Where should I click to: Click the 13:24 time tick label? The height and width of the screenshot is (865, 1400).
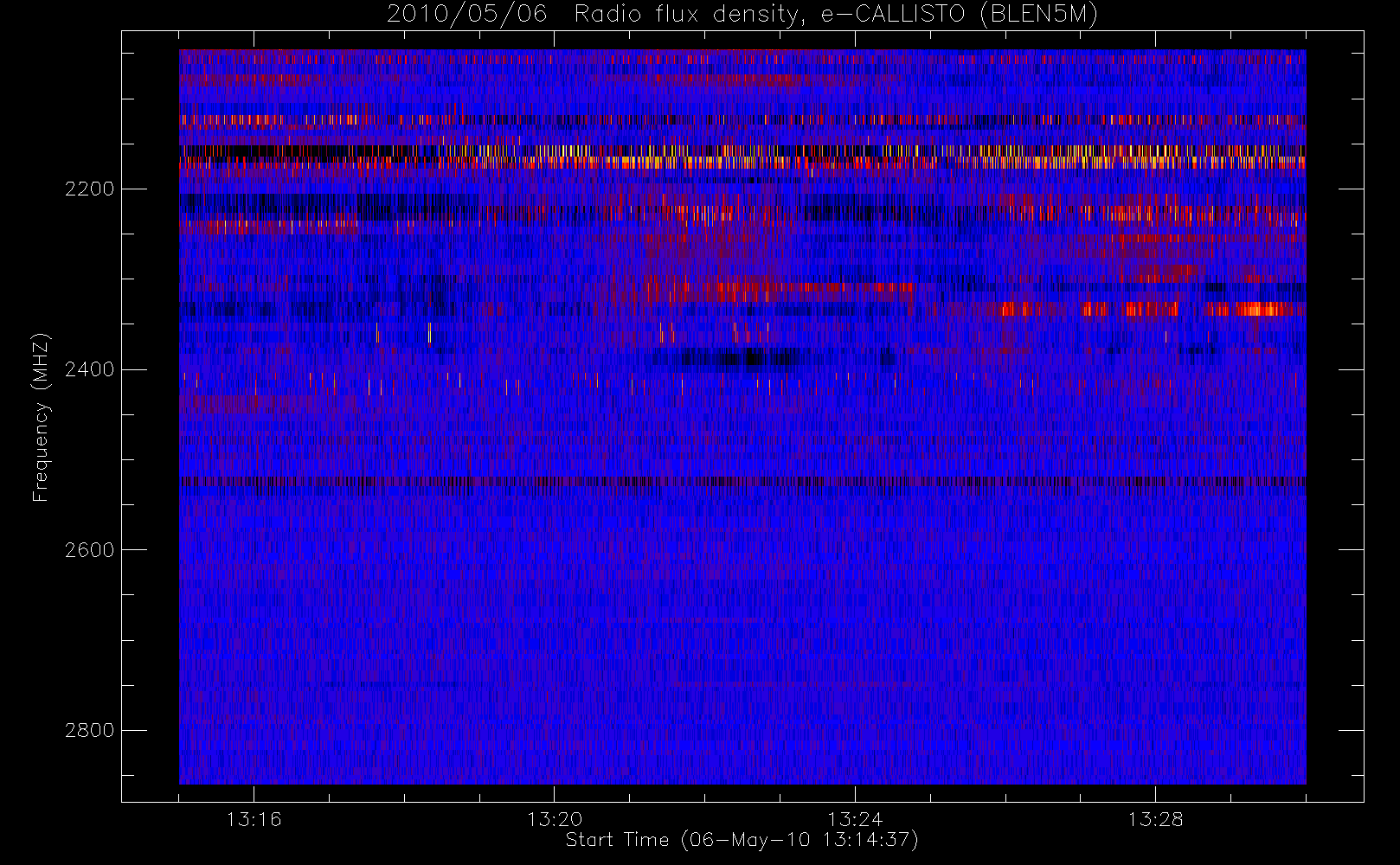pos(855,819)
